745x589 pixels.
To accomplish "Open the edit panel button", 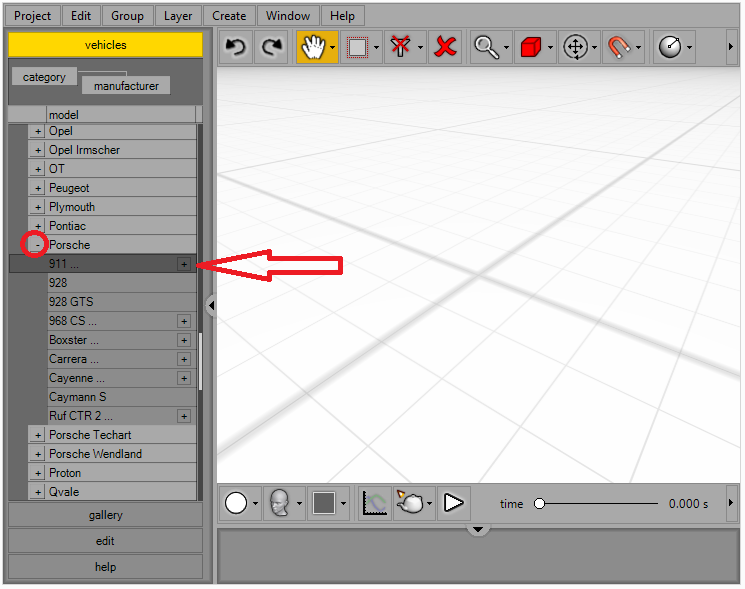I will click(105, 541).
